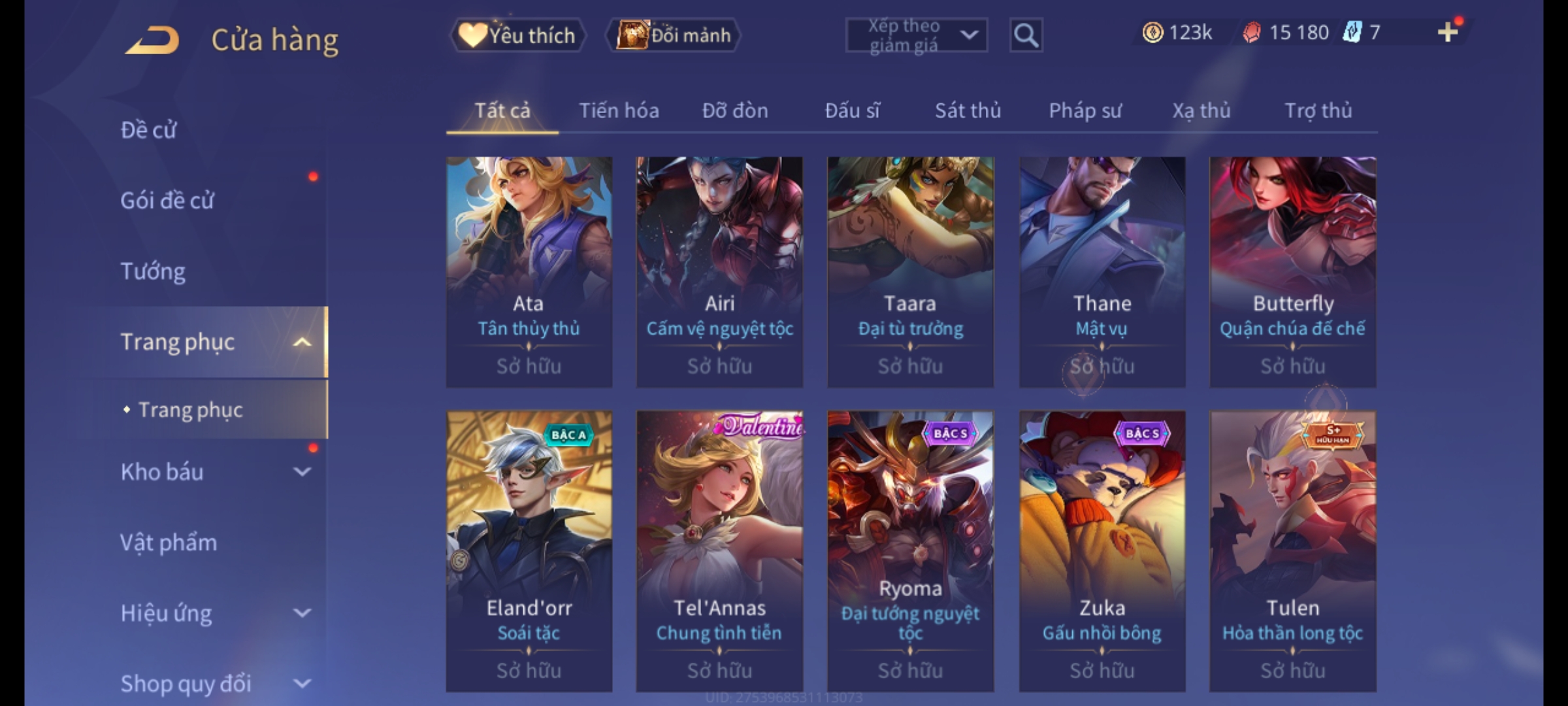Open the search magnifier icon
The width and height of the screenshot is (1568, 706).
click(1026, 35)
